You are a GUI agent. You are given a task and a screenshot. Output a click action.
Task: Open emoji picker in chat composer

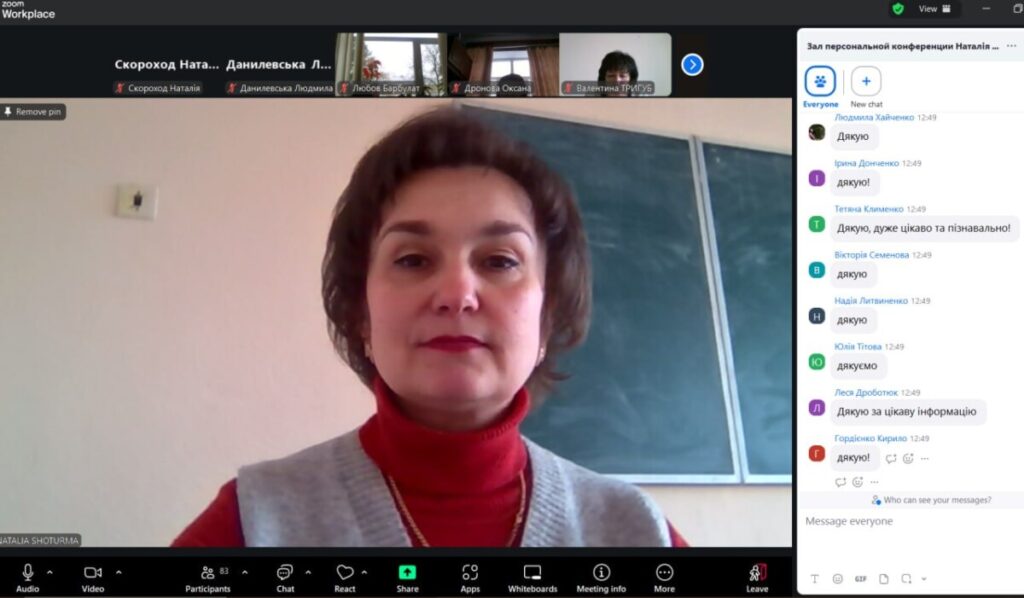pyautogui.click(x=837, y=579)
